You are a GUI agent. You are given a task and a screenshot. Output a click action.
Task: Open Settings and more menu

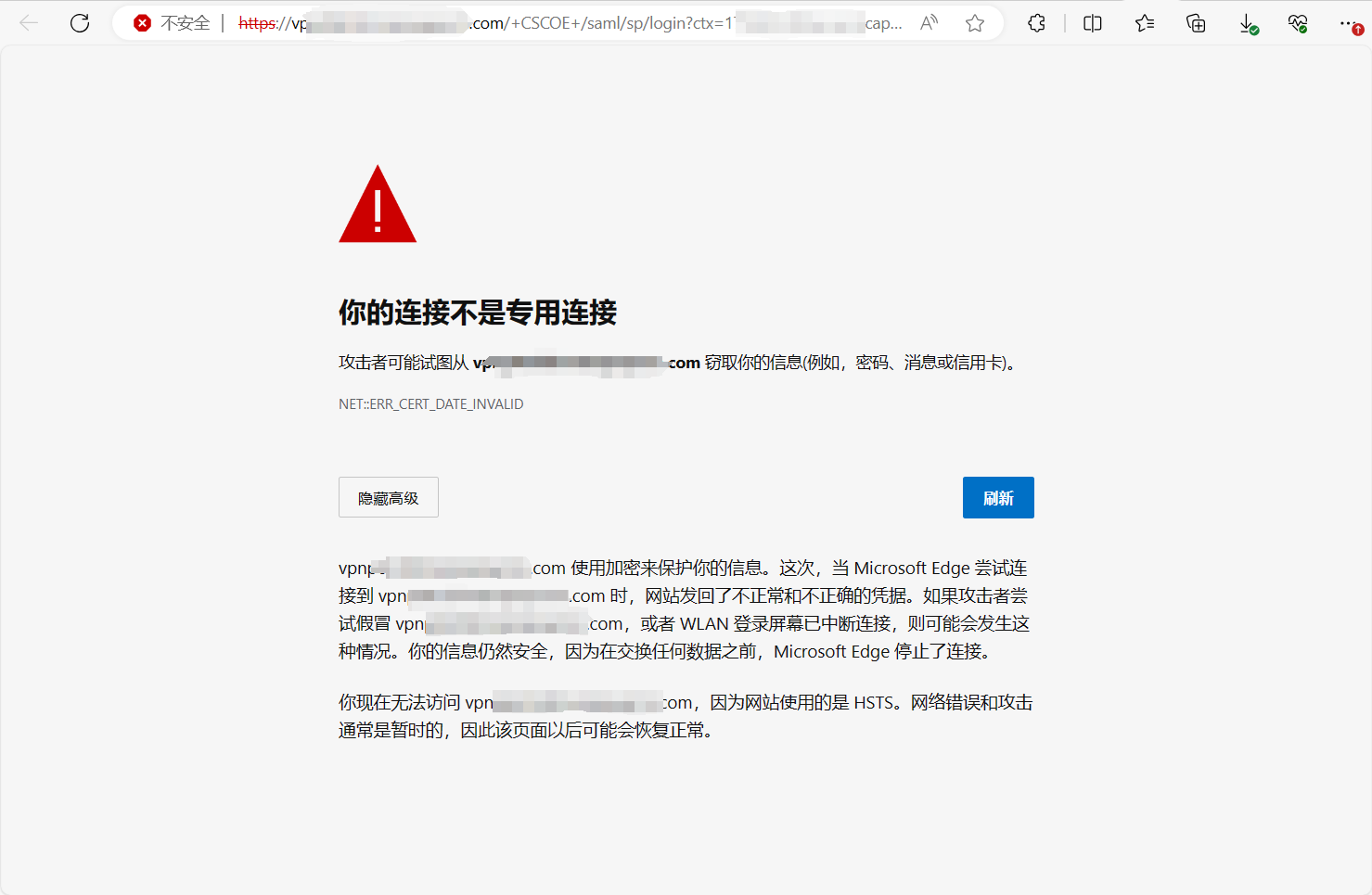pos(1348,23)
